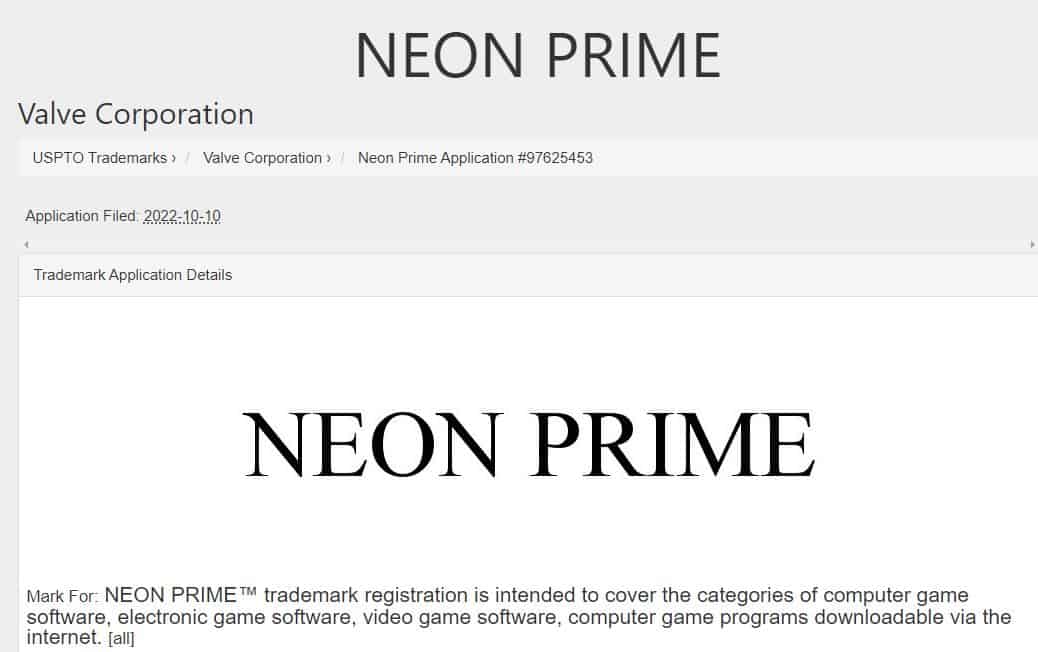Expand the [all] link after description
This screenshot has width=1038, height=652.
point(121,639)
